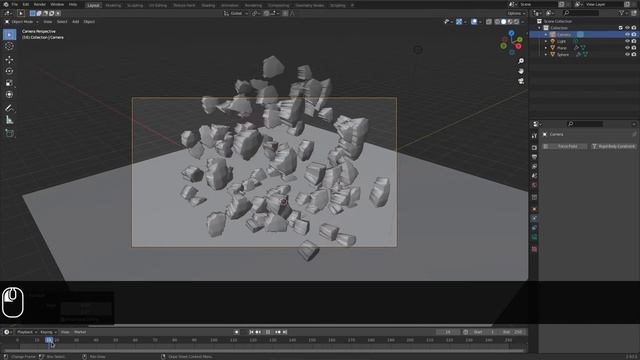Toggle auto keying record button

pyautogui.click(x=237, y=332)
